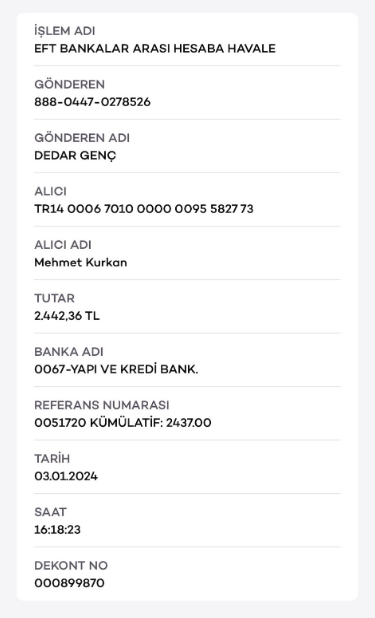This screenshot has height=618, width=375.
Task: Click the EFT BANKALAR ARASI HESABA HAVALE text
Action: [x=155, y=48]
